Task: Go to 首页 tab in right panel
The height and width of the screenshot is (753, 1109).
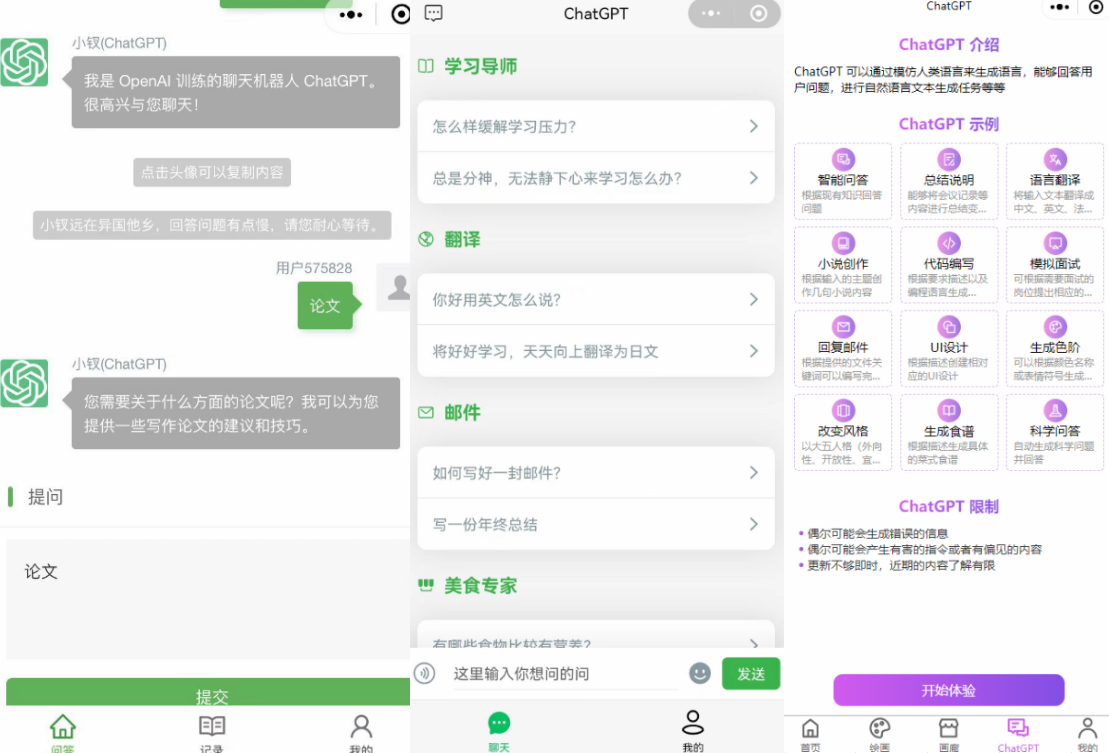Action: pyautogui.click(x=811, y=735)
